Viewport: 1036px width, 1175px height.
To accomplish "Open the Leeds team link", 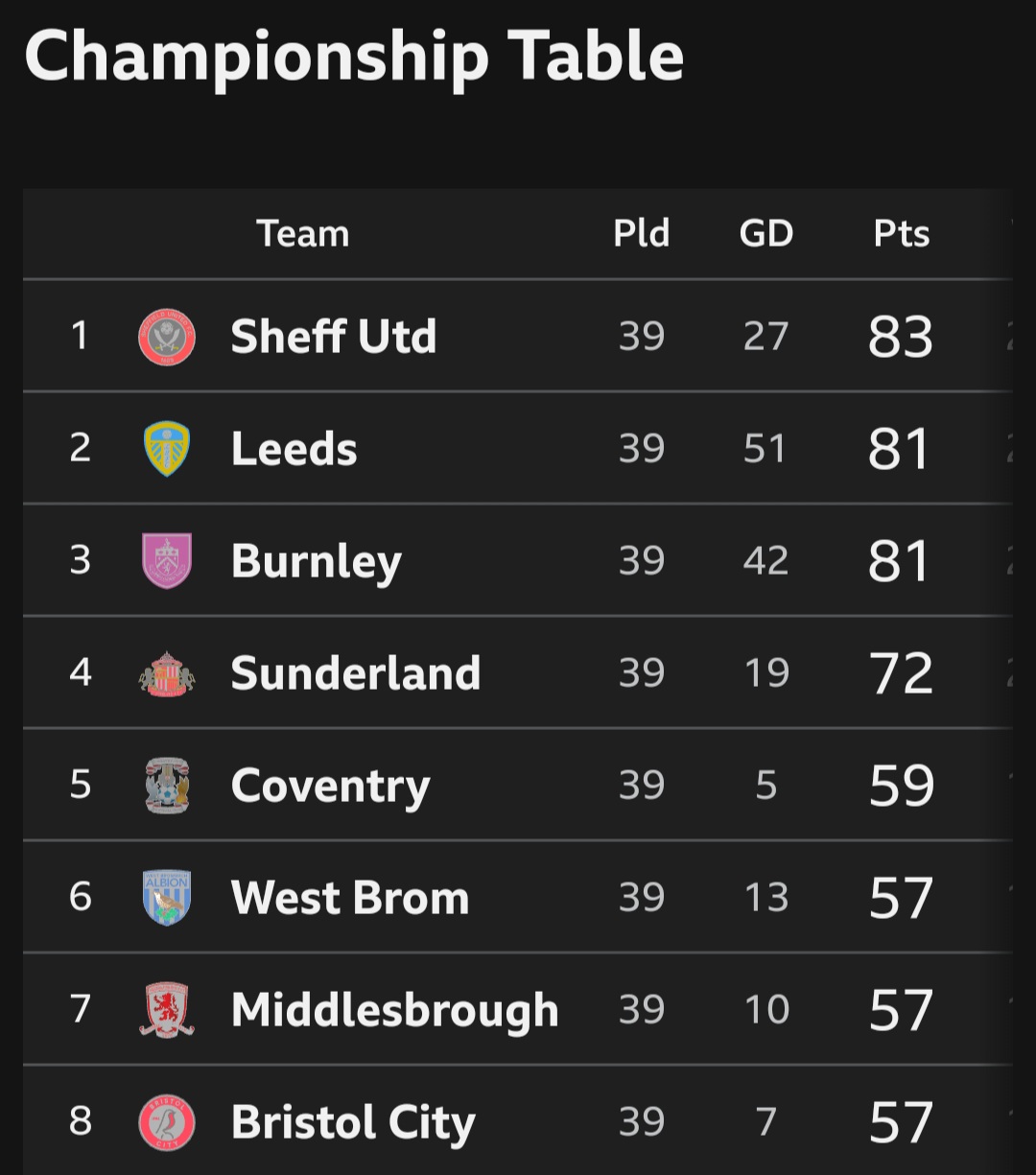I will click(x=294, y=449).
